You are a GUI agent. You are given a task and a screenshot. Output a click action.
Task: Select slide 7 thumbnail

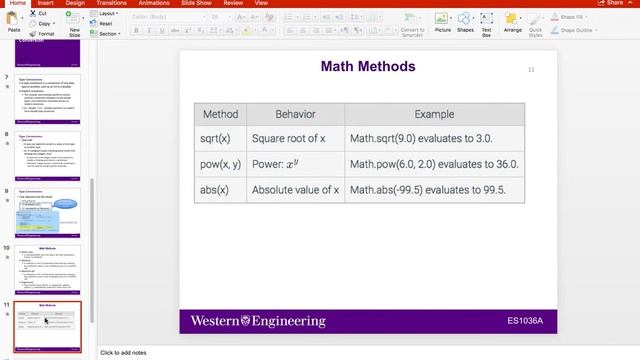[x=48, y=99]
